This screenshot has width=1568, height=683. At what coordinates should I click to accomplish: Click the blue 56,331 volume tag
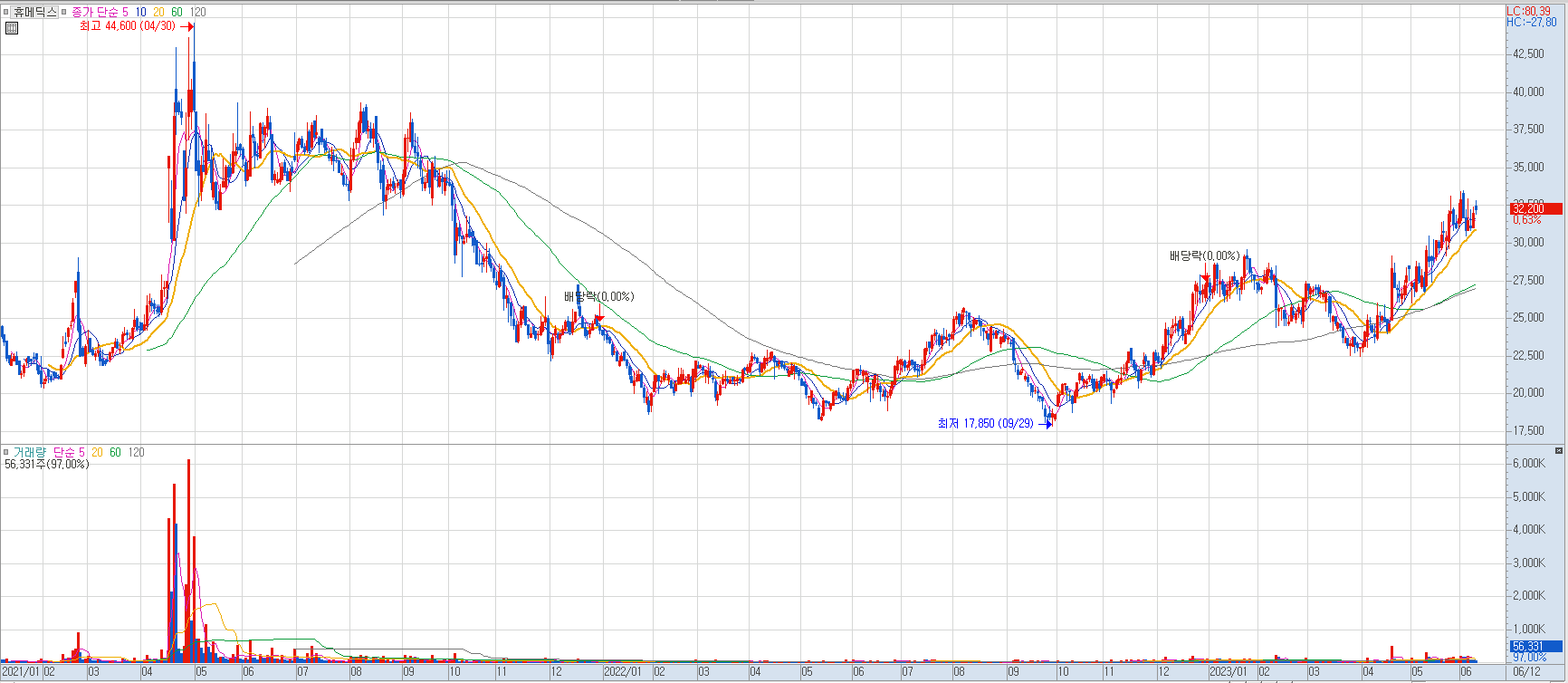(1535, 646)
